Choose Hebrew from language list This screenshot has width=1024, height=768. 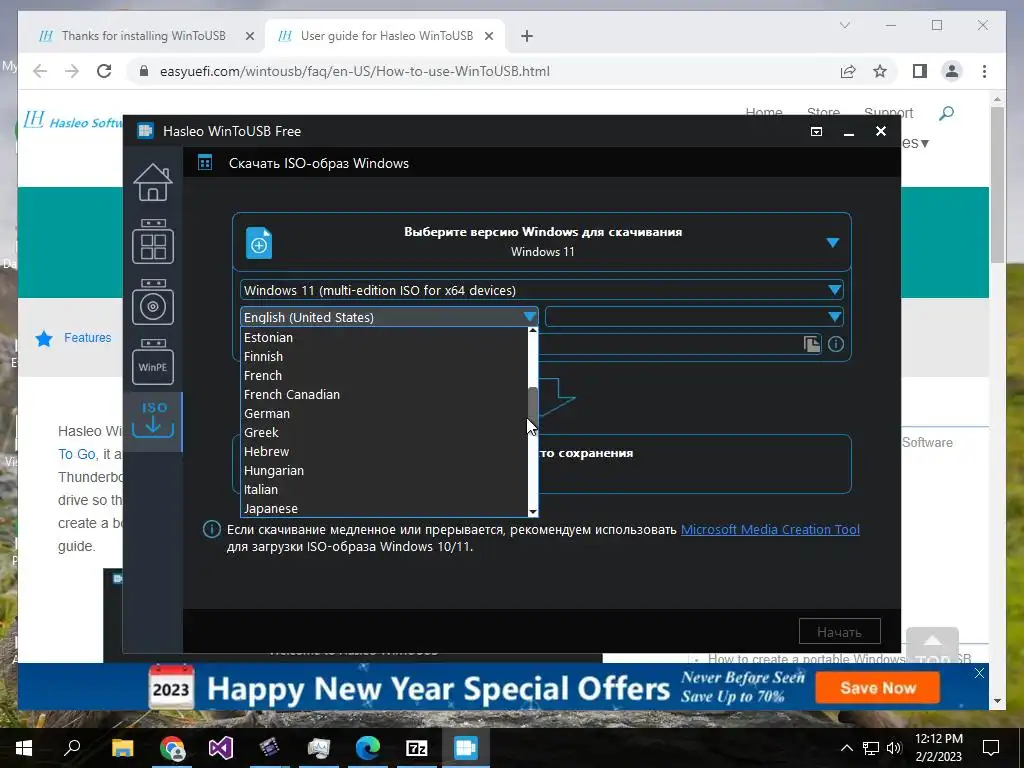pos(384,451)
